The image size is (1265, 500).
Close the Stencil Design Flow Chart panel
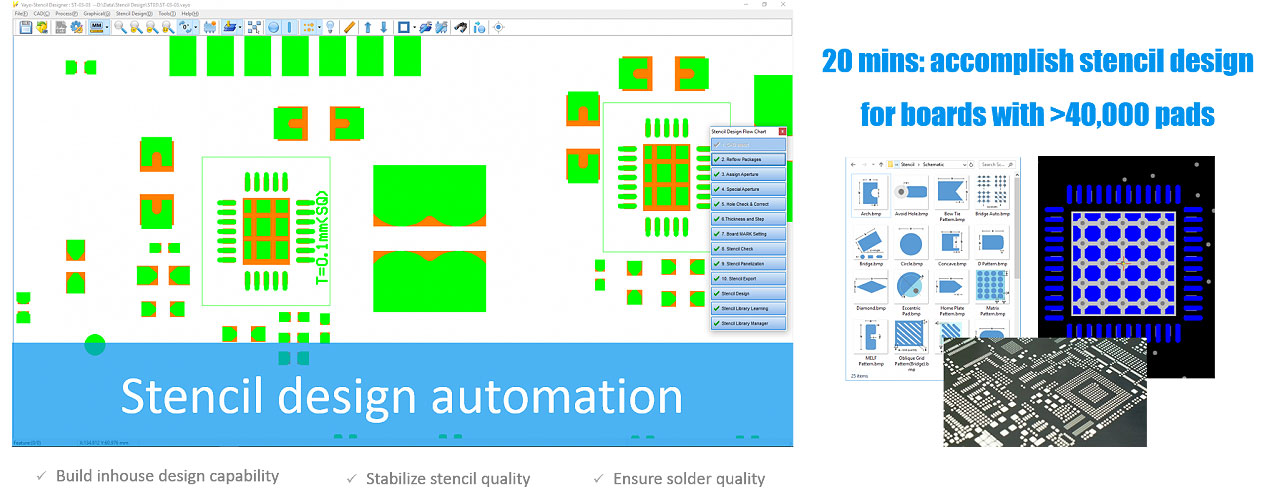click(x=782, y=131)
